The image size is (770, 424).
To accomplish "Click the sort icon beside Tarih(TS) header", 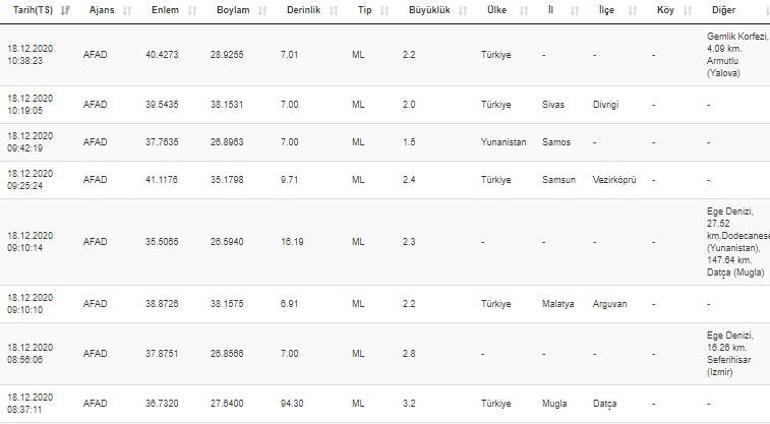I will (x=66, y=9).
